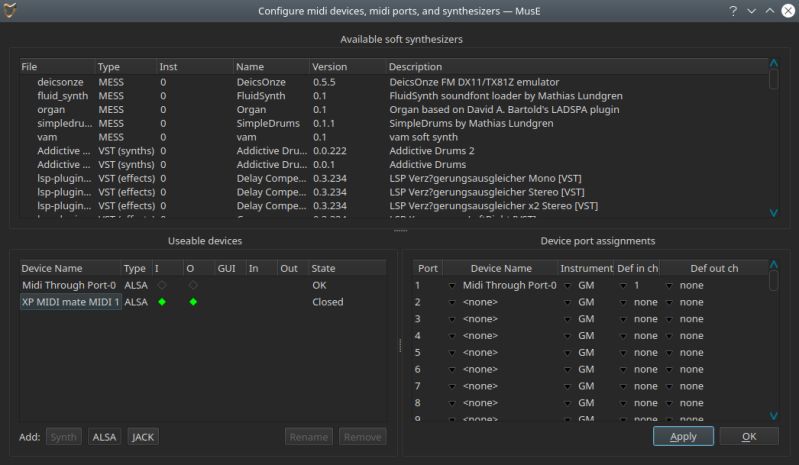Toggle output diamond for Midi Through Port-0
Screen dimensions: 799x465
(x=193, y=285)
